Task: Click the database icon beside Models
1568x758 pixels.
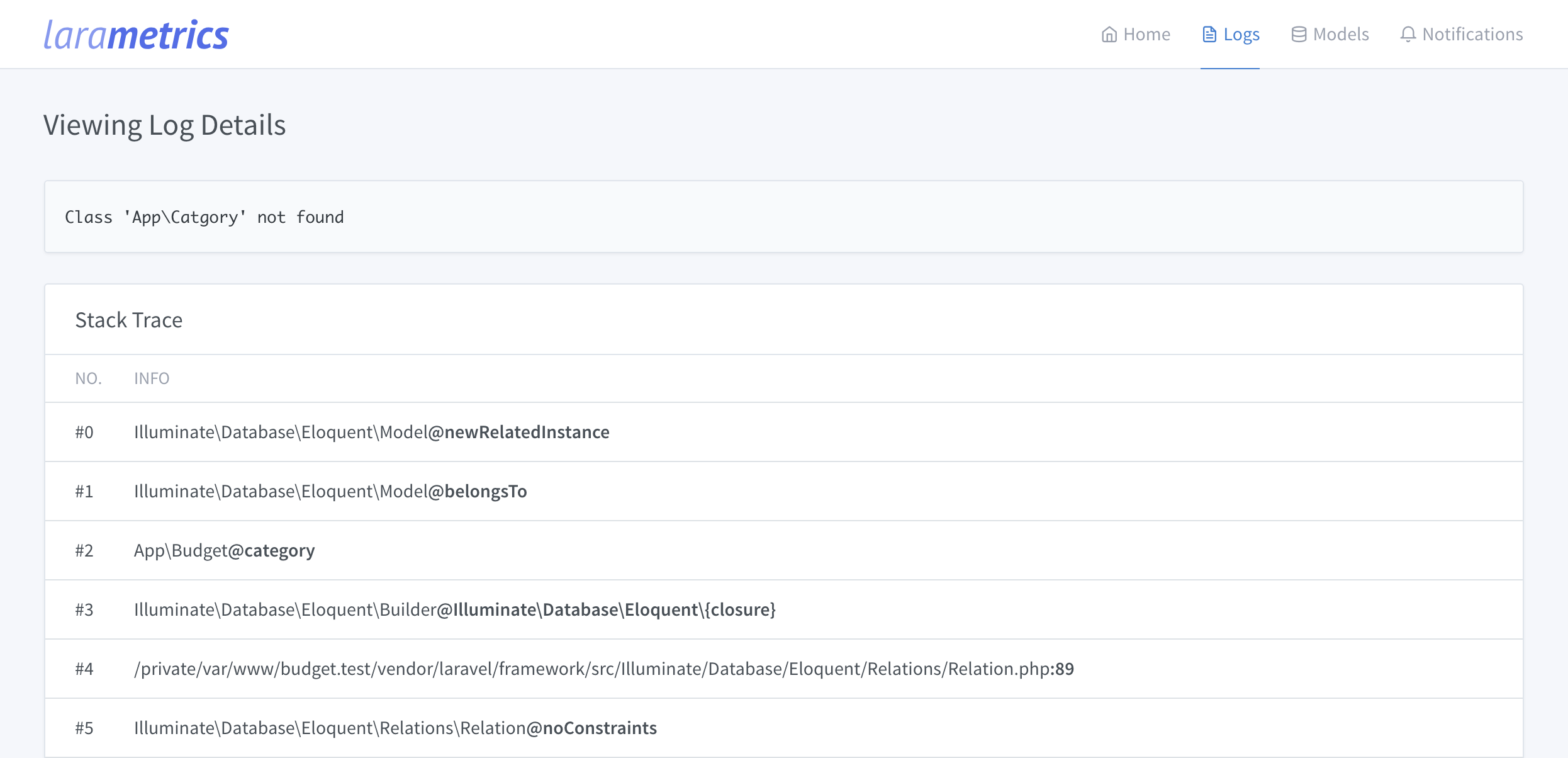Action: [1299, 35]
